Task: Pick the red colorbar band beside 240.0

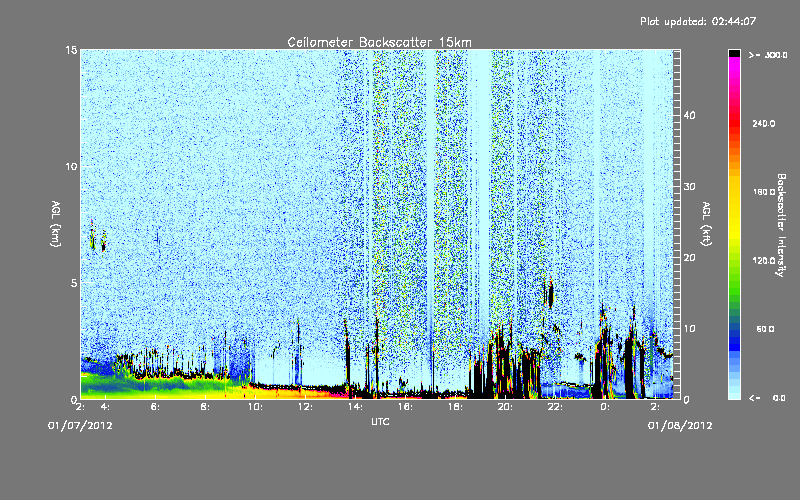Action: (734, 123)
